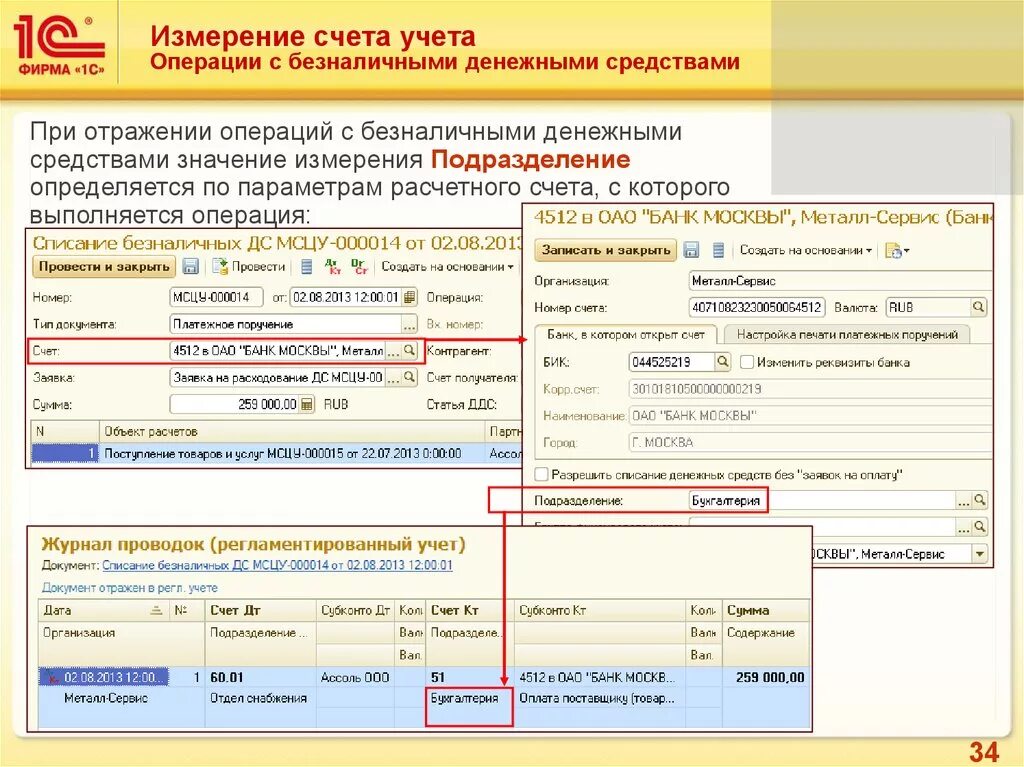Viewport: 1024px width, 767px height.
Task: Click floppy save icon in bank account window
Action: pos(692,250)
